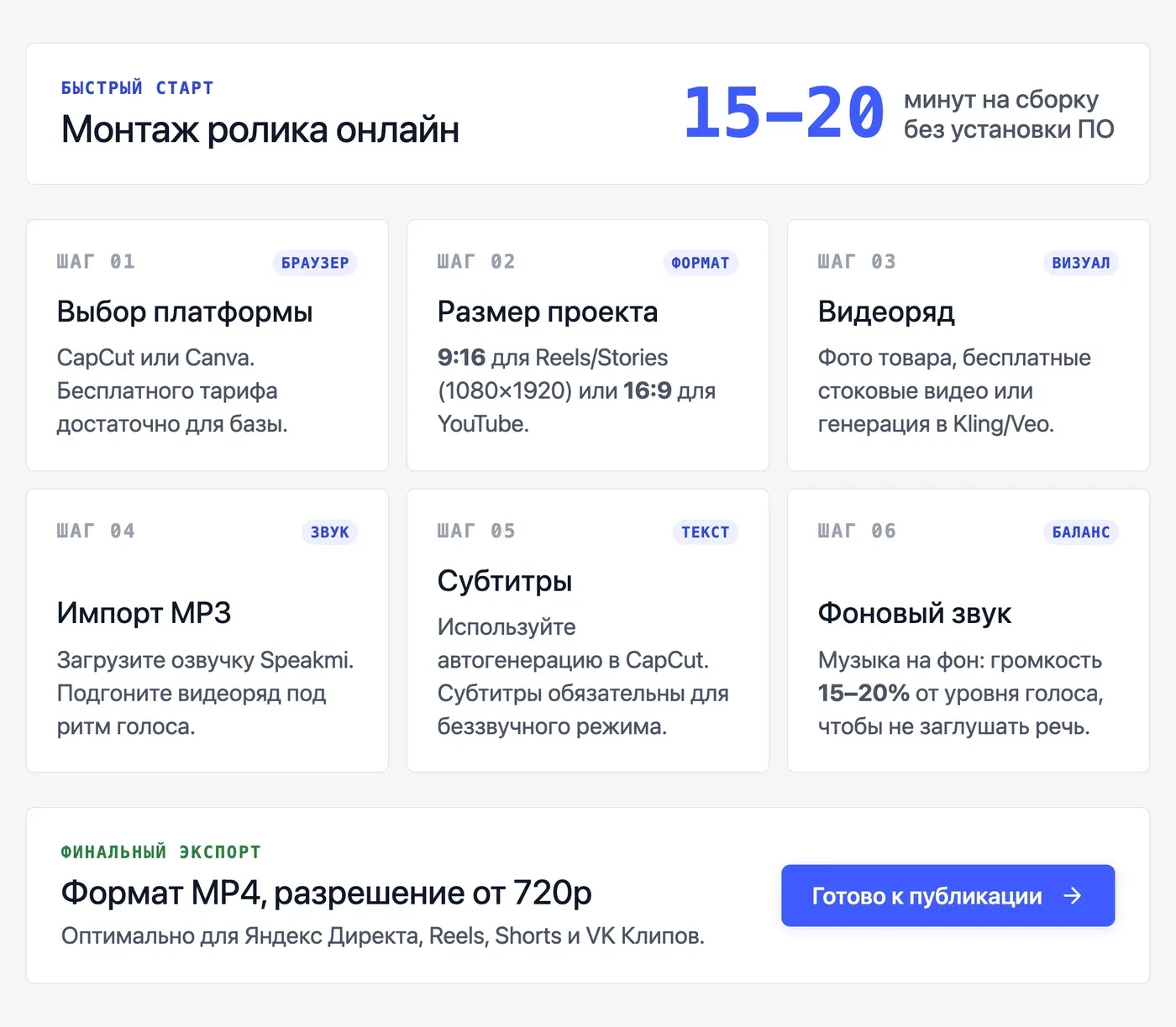
Task: Click the bold "16:9" aspect ratio
Action: (647, 391)
